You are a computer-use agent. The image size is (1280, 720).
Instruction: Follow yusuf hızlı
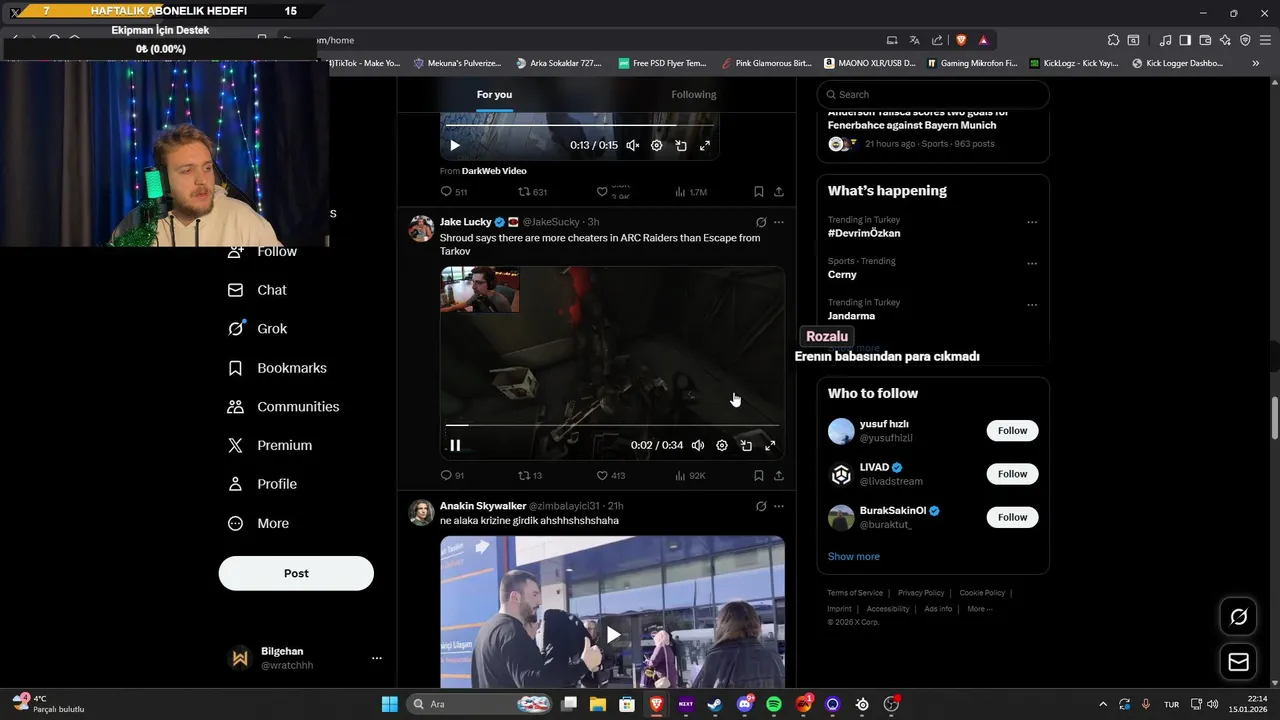(1012, 431)
